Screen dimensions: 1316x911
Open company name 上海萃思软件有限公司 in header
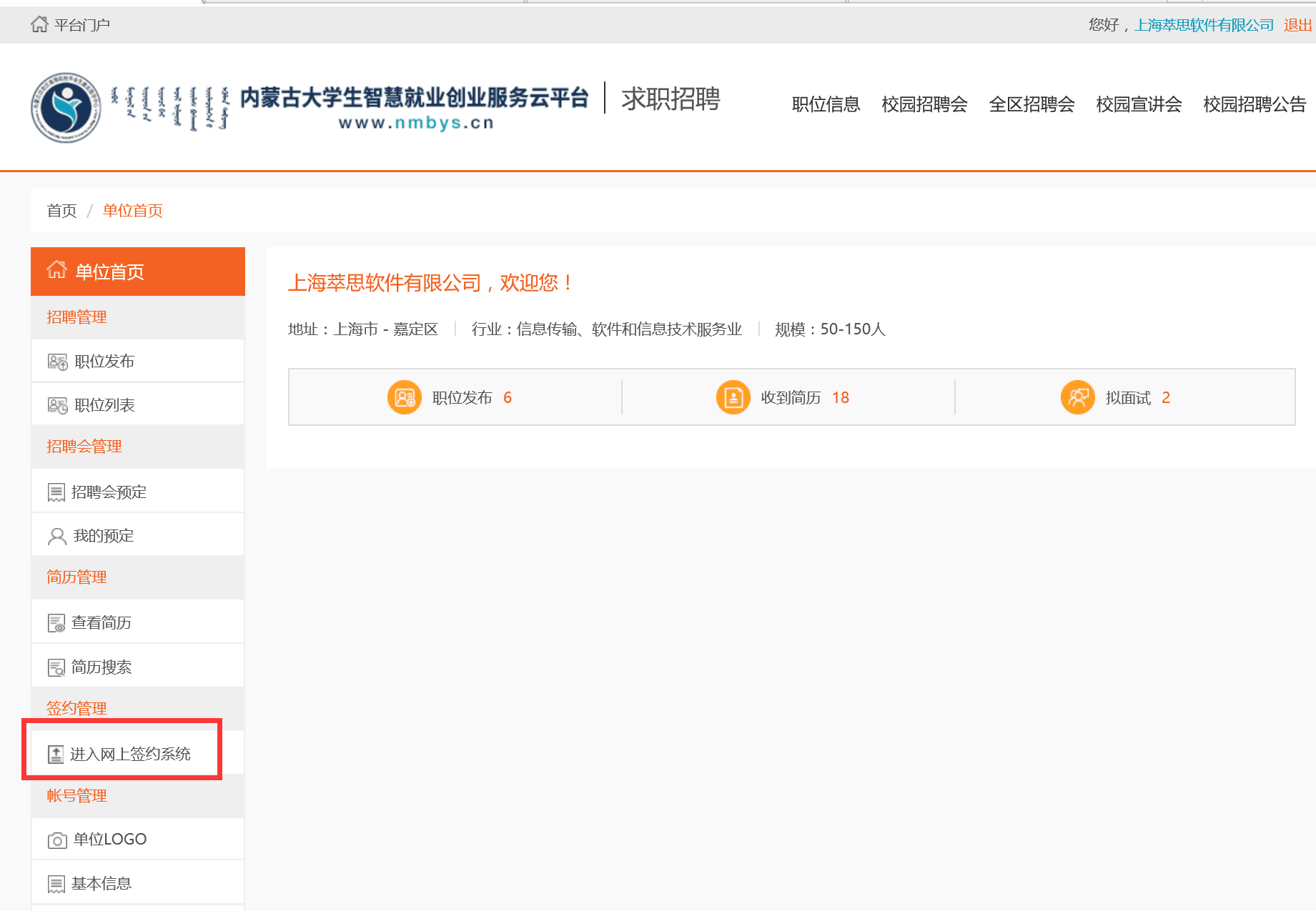pyautogui.click(x=1204, y=25)
